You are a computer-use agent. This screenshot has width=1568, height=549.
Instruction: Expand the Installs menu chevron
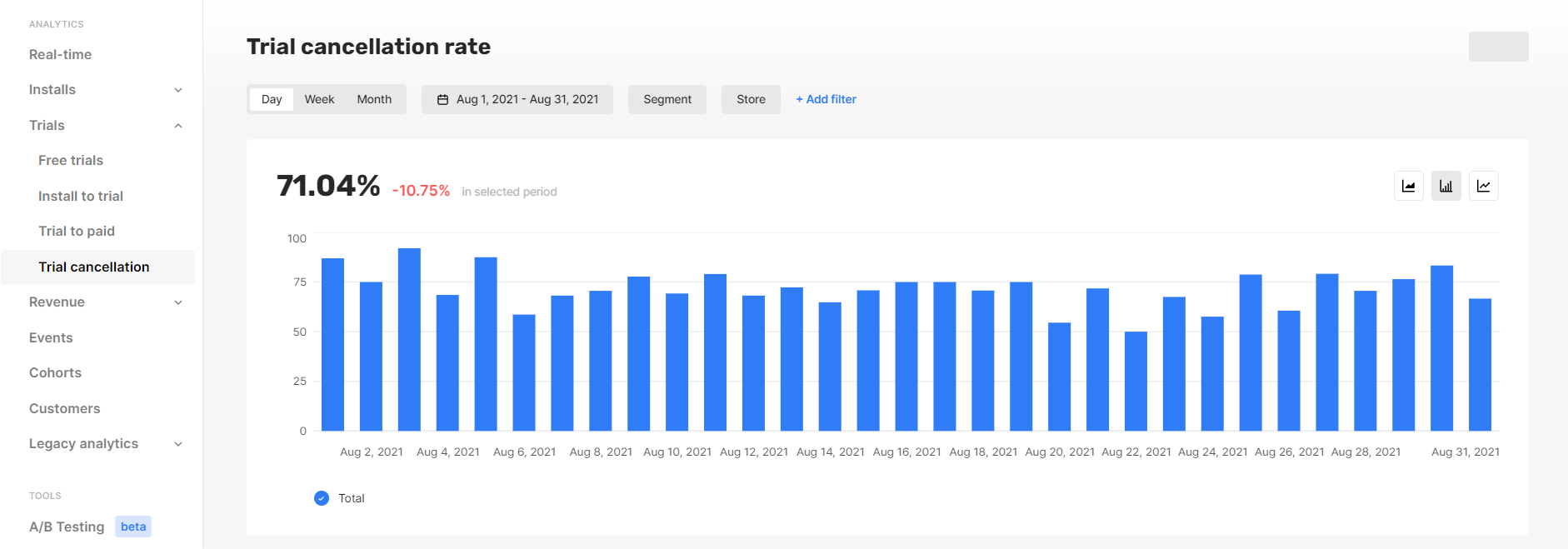[178, 90]
